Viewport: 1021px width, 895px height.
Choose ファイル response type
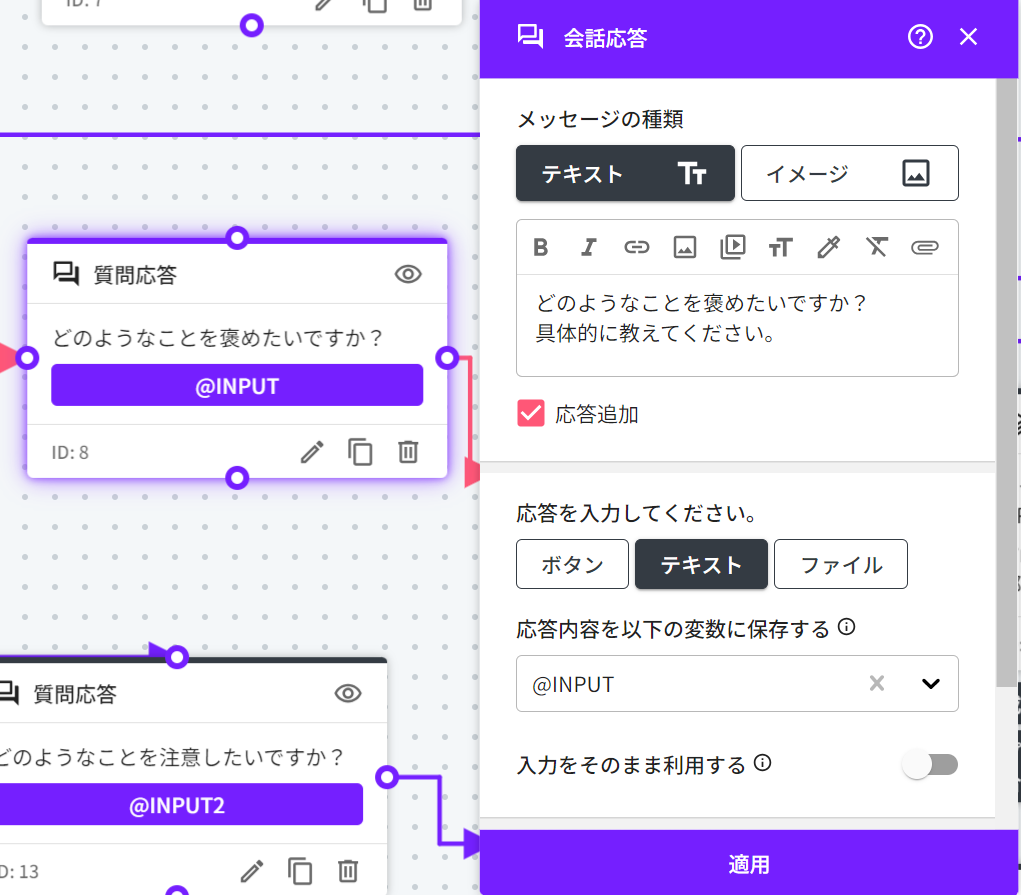(x=840, y=565)
